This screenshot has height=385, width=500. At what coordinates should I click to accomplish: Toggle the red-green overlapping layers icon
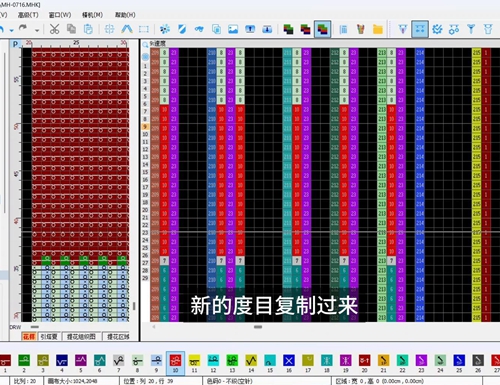click(x=305, y=29)
